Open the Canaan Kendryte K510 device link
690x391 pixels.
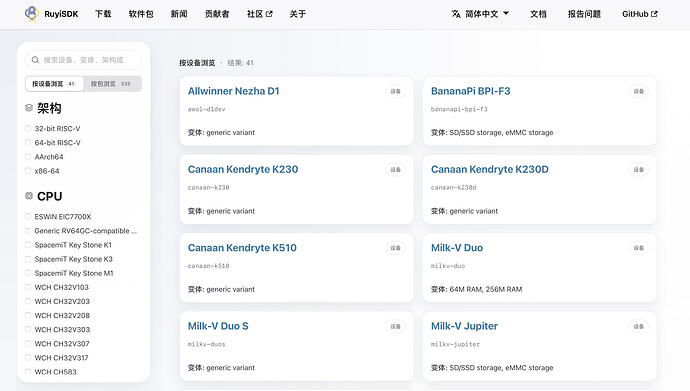(242, 248)
